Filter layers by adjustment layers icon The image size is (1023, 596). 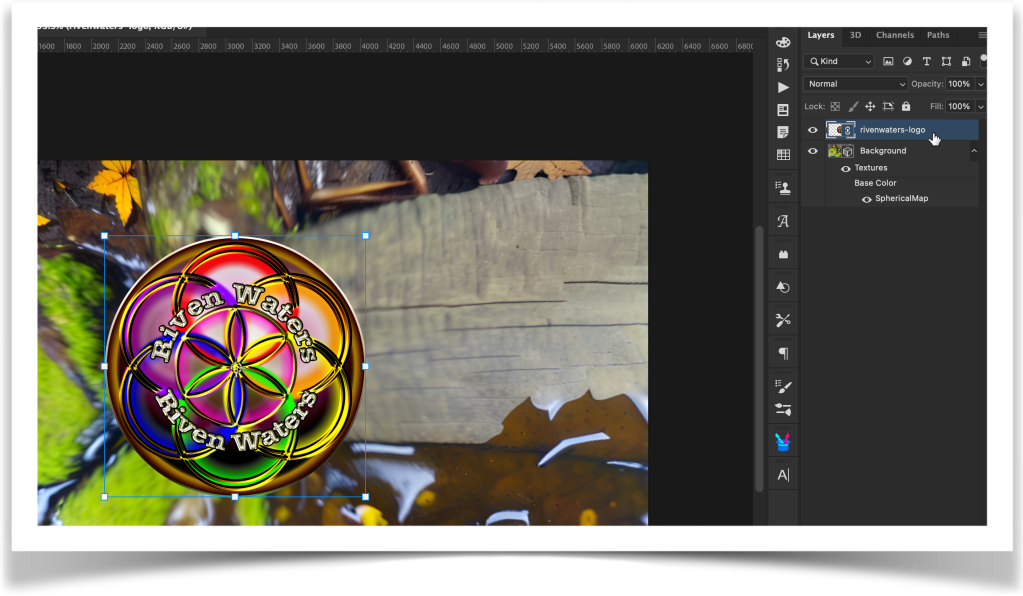pyautogui.click(x=907, y=62)
